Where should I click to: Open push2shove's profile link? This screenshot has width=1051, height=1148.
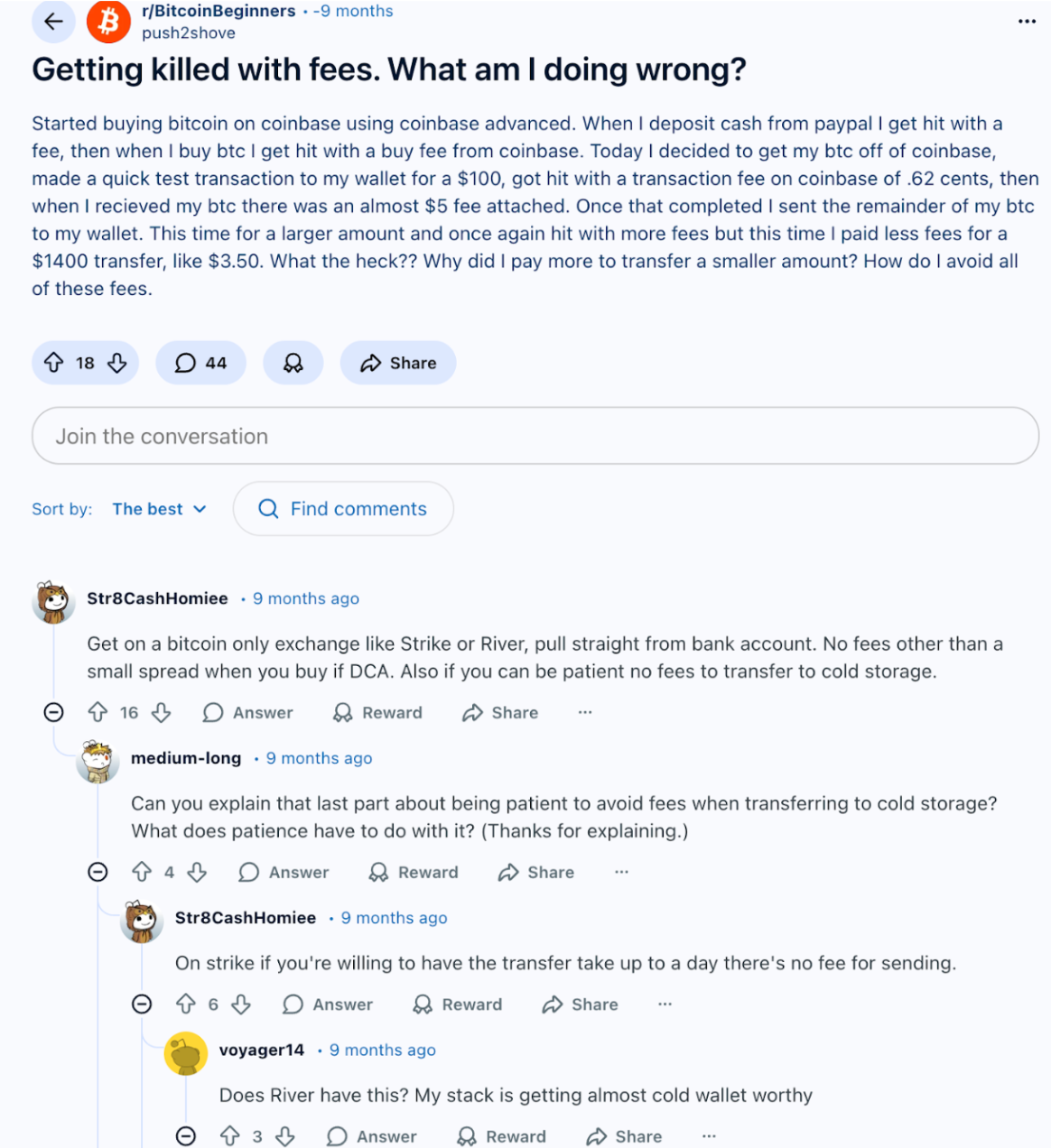(188, 32)
